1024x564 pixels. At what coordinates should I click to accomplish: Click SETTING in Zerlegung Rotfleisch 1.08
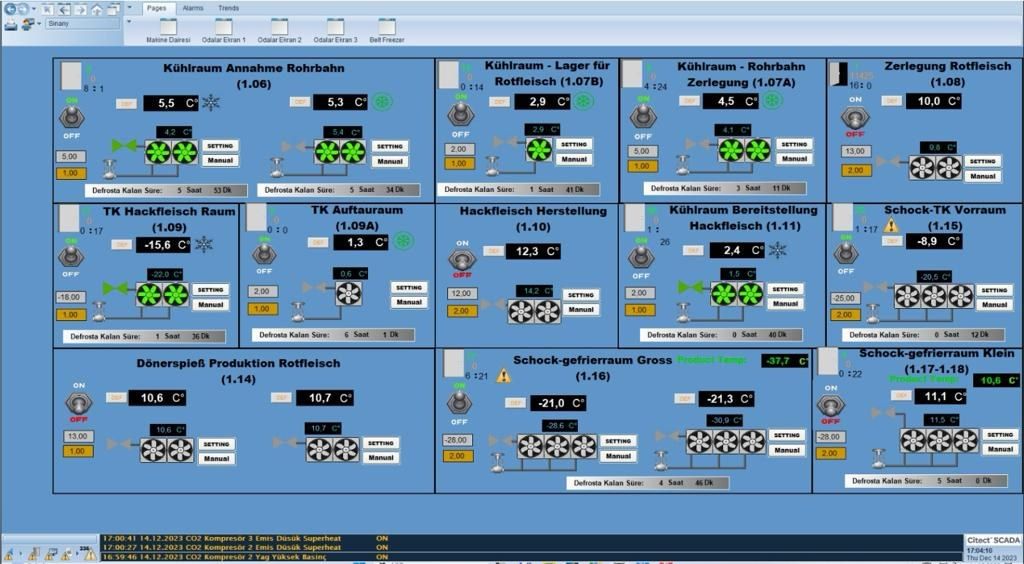(x=983, y=161)
